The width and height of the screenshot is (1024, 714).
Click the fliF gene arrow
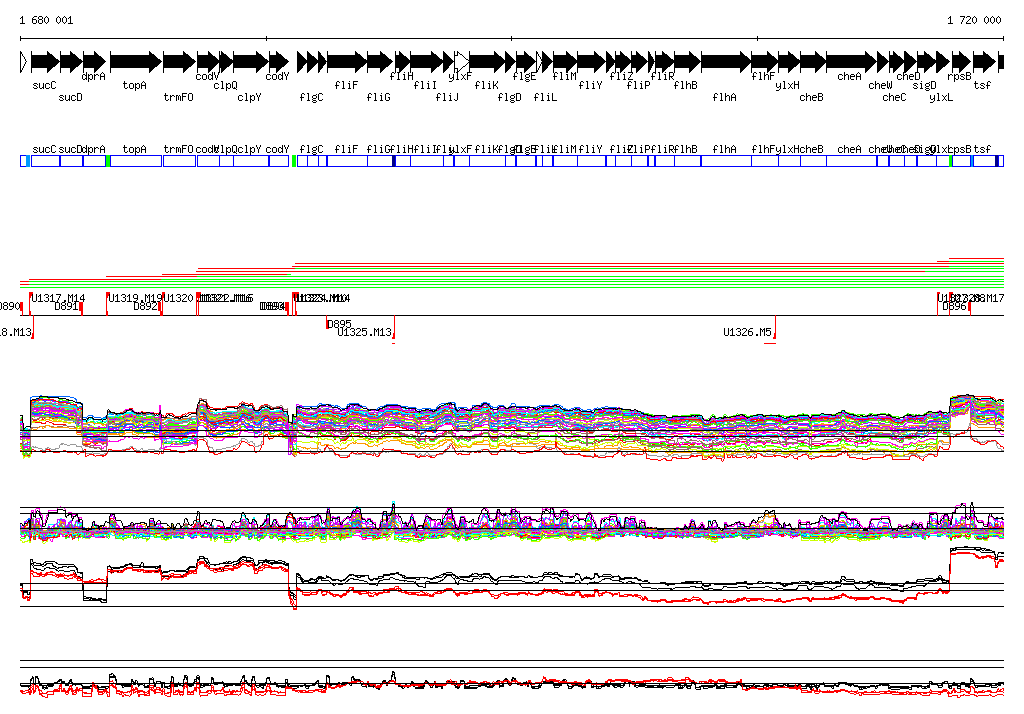[347, 62]
